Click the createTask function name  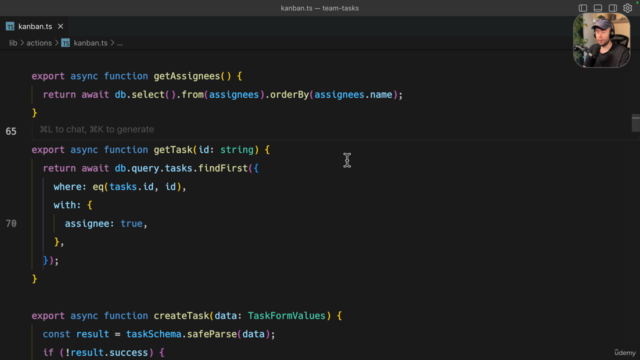coord(181,316)
